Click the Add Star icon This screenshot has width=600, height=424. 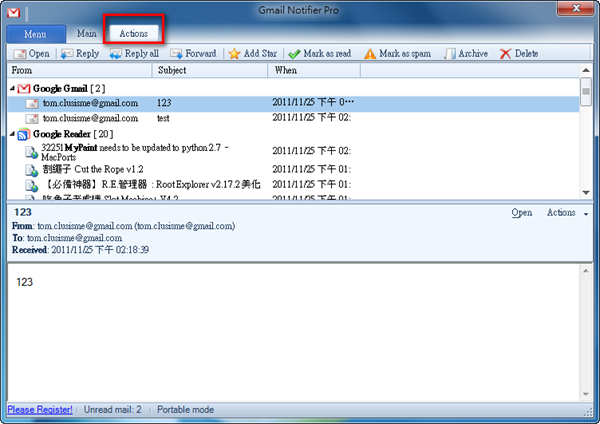[x=234, y=54]
